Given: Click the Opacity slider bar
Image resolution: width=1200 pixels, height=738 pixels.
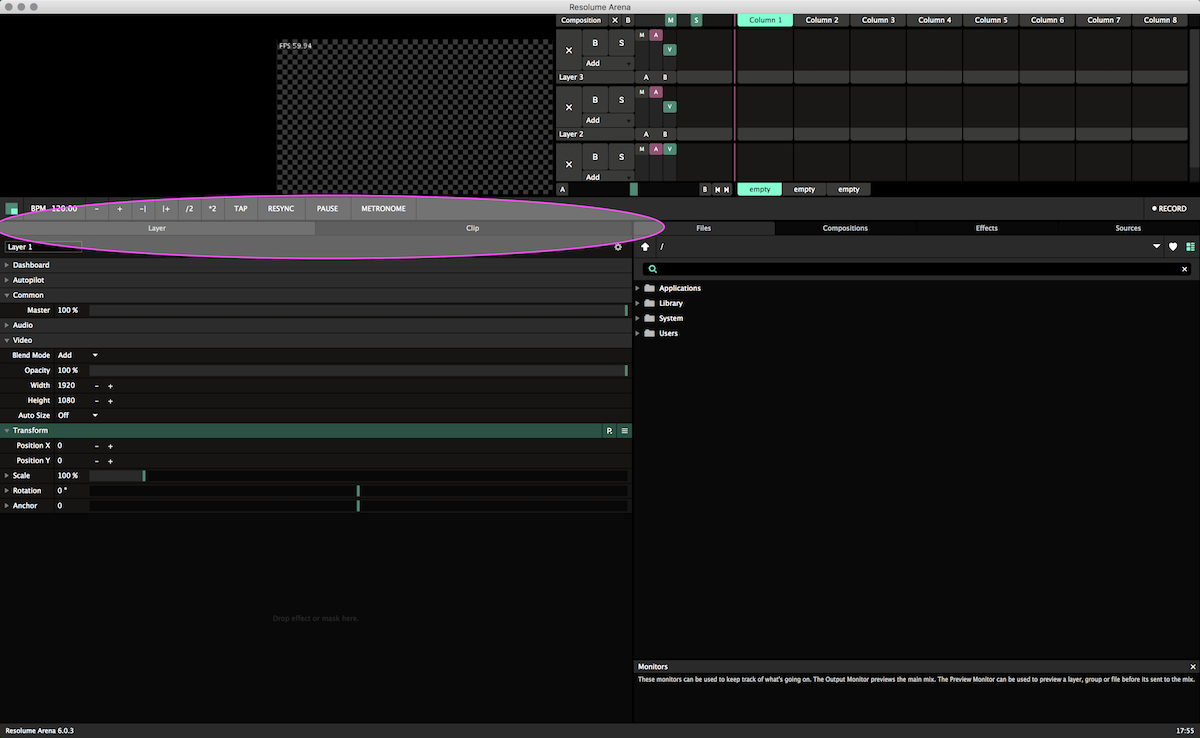Looking at the screenshot, I should click(x=358, y=371).
